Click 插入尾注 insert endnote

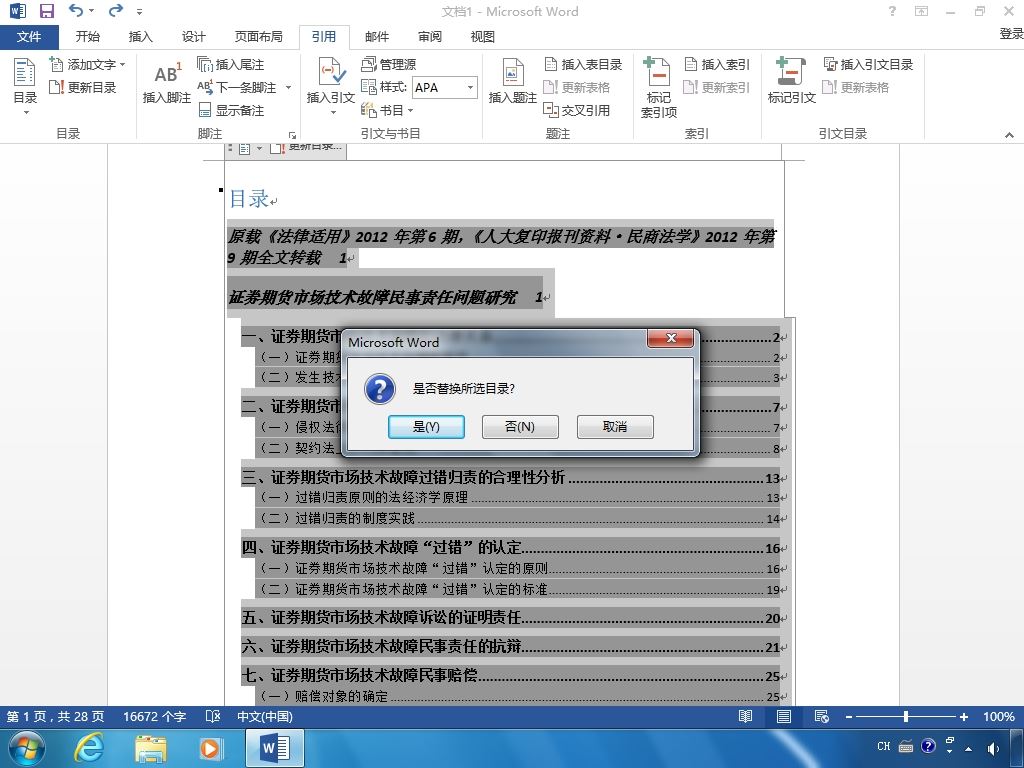point(231,65)
